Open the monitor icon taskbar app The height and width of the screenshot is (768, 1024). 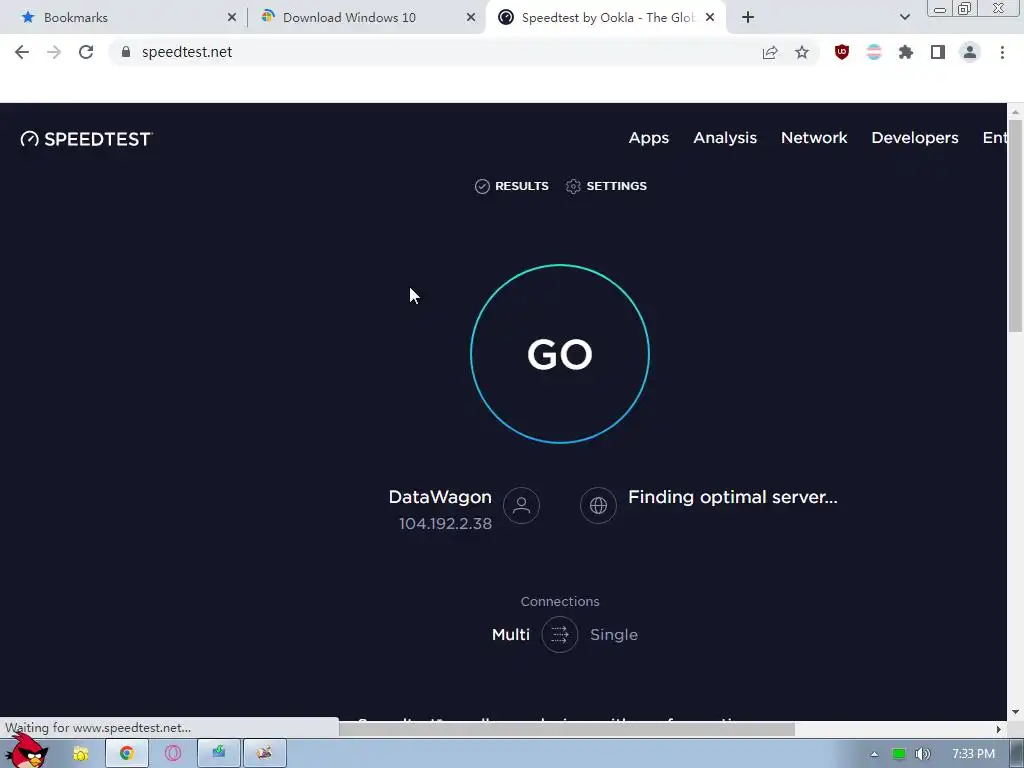pos(219,754)
